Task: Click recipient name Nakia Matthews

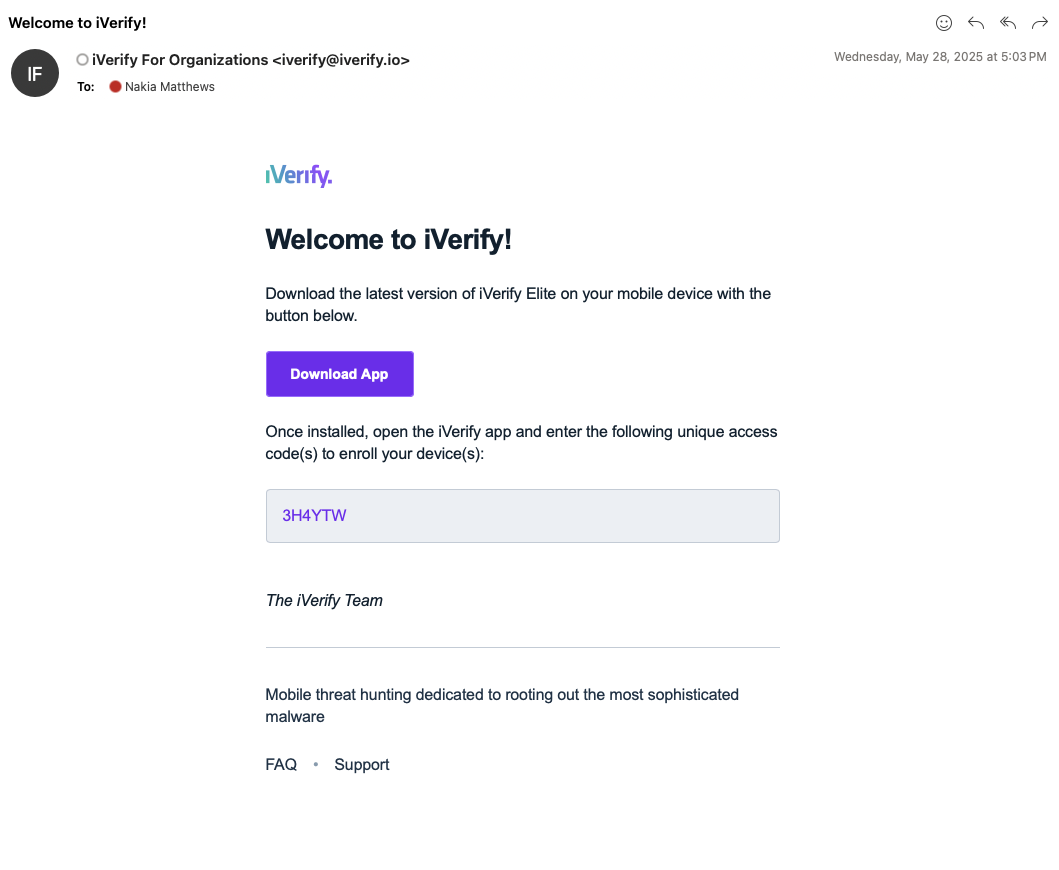Action: tap(170, 87)
